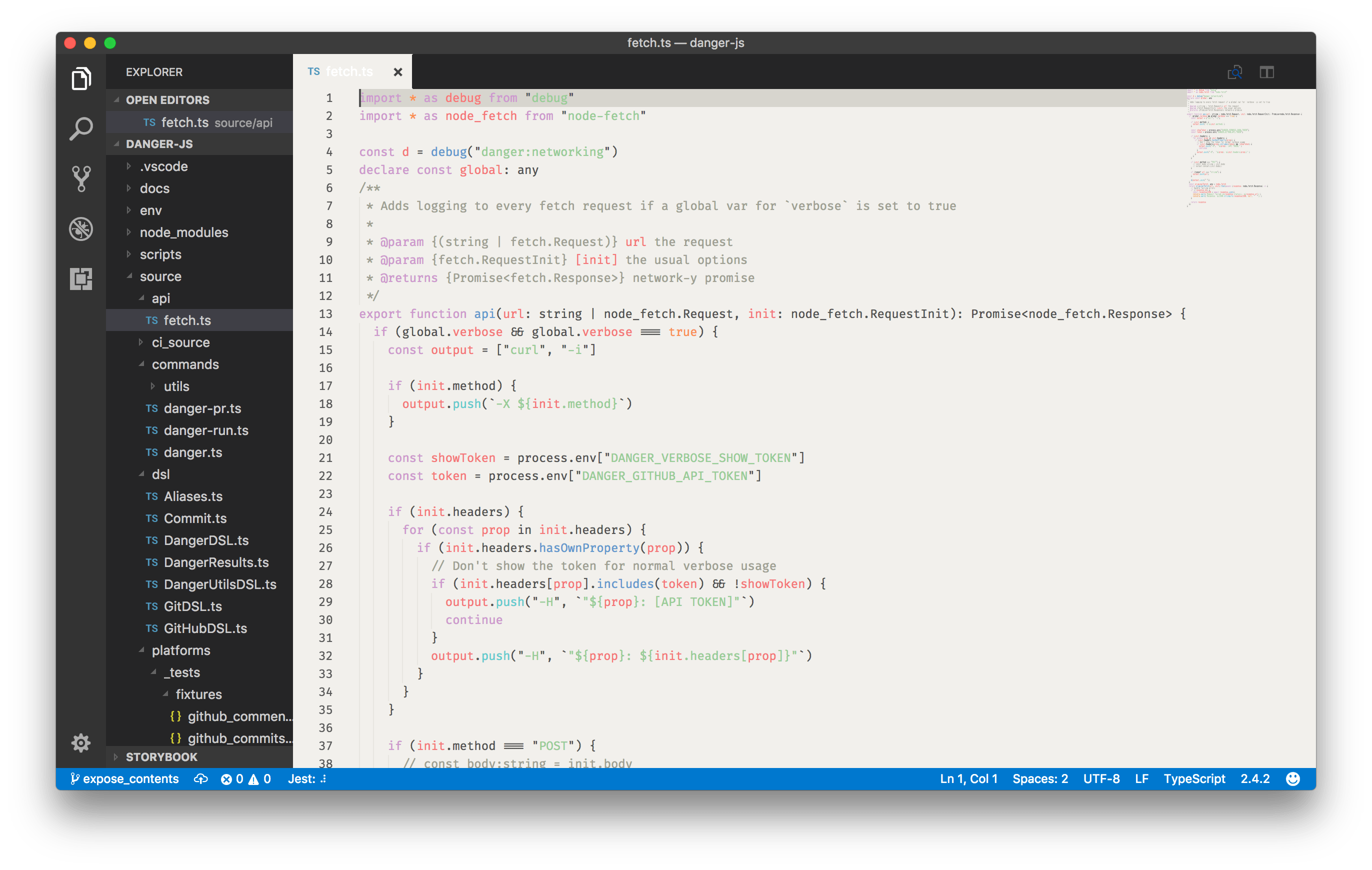Open the Search panel in the activity bar

pos(80,129)
